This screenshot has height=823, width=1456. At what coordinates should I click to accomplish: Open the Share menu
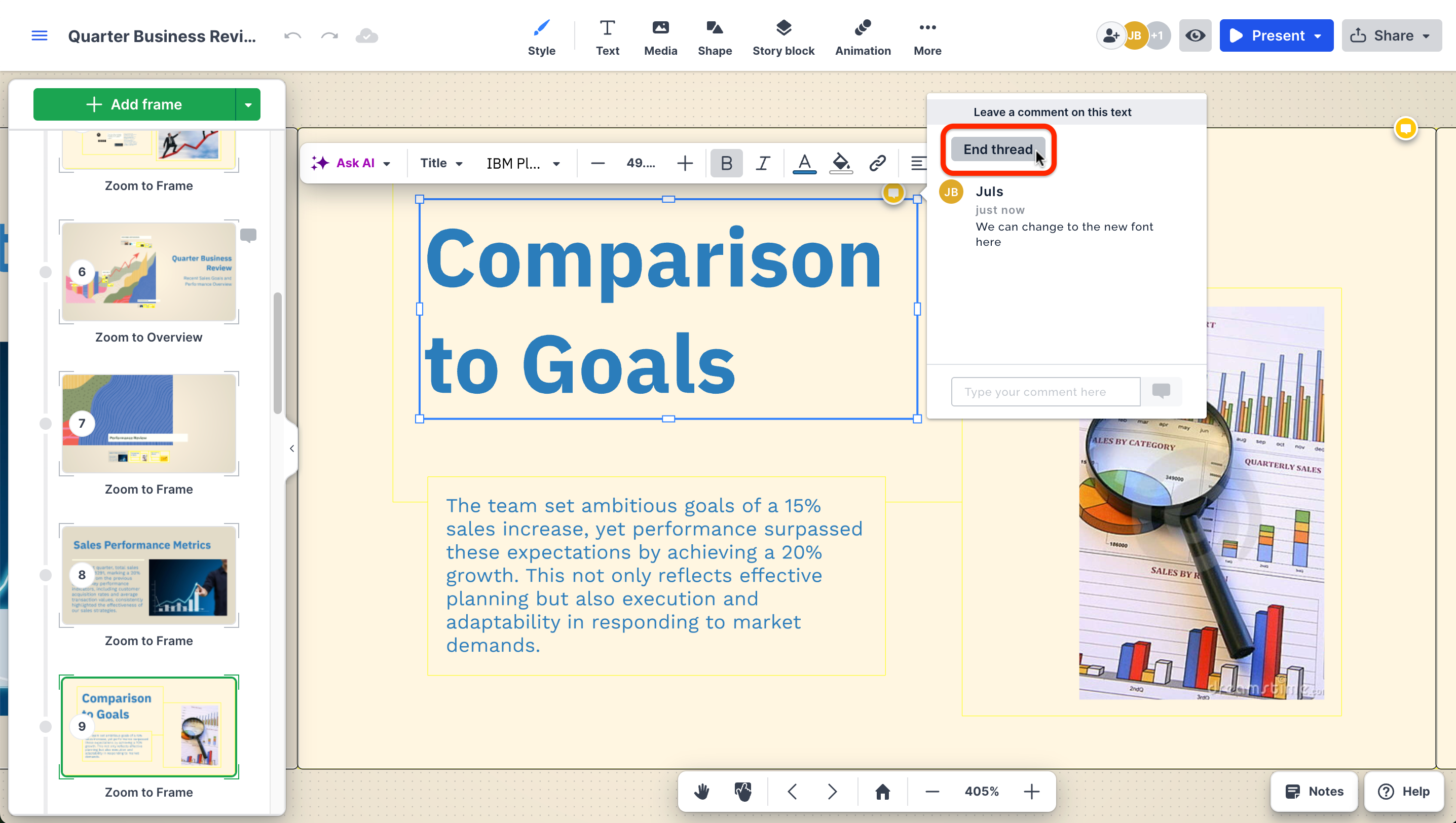click(1392, 35)
